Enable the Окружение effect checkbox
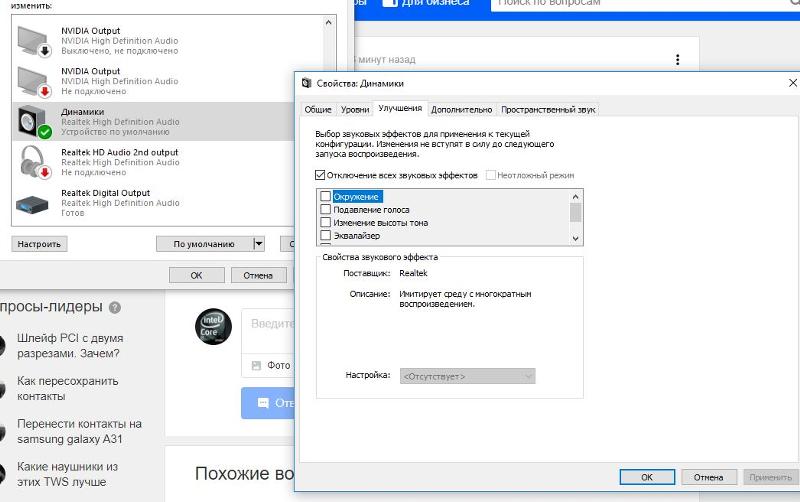 pyautogui.click(x=326, y=196)
